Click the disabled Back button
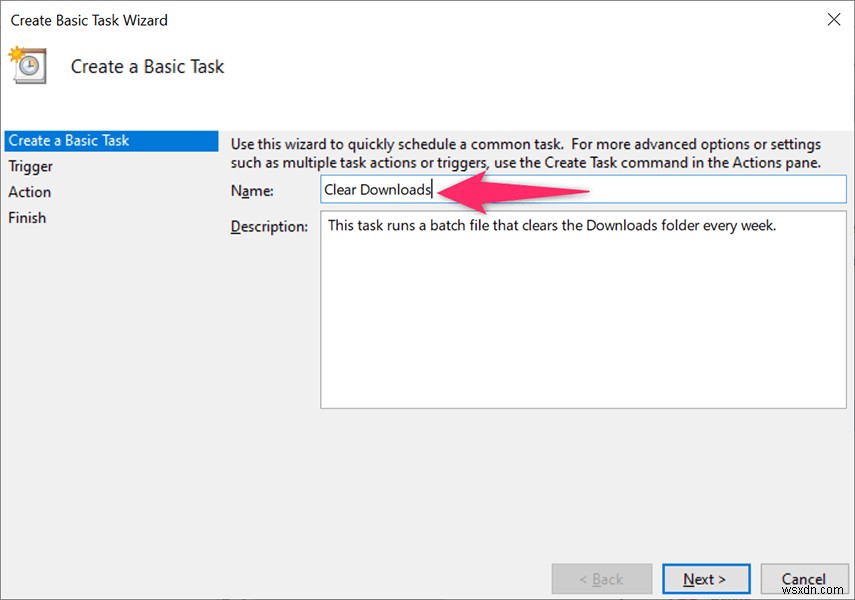Screen dimensions: 855x600 tap(602, 578)
